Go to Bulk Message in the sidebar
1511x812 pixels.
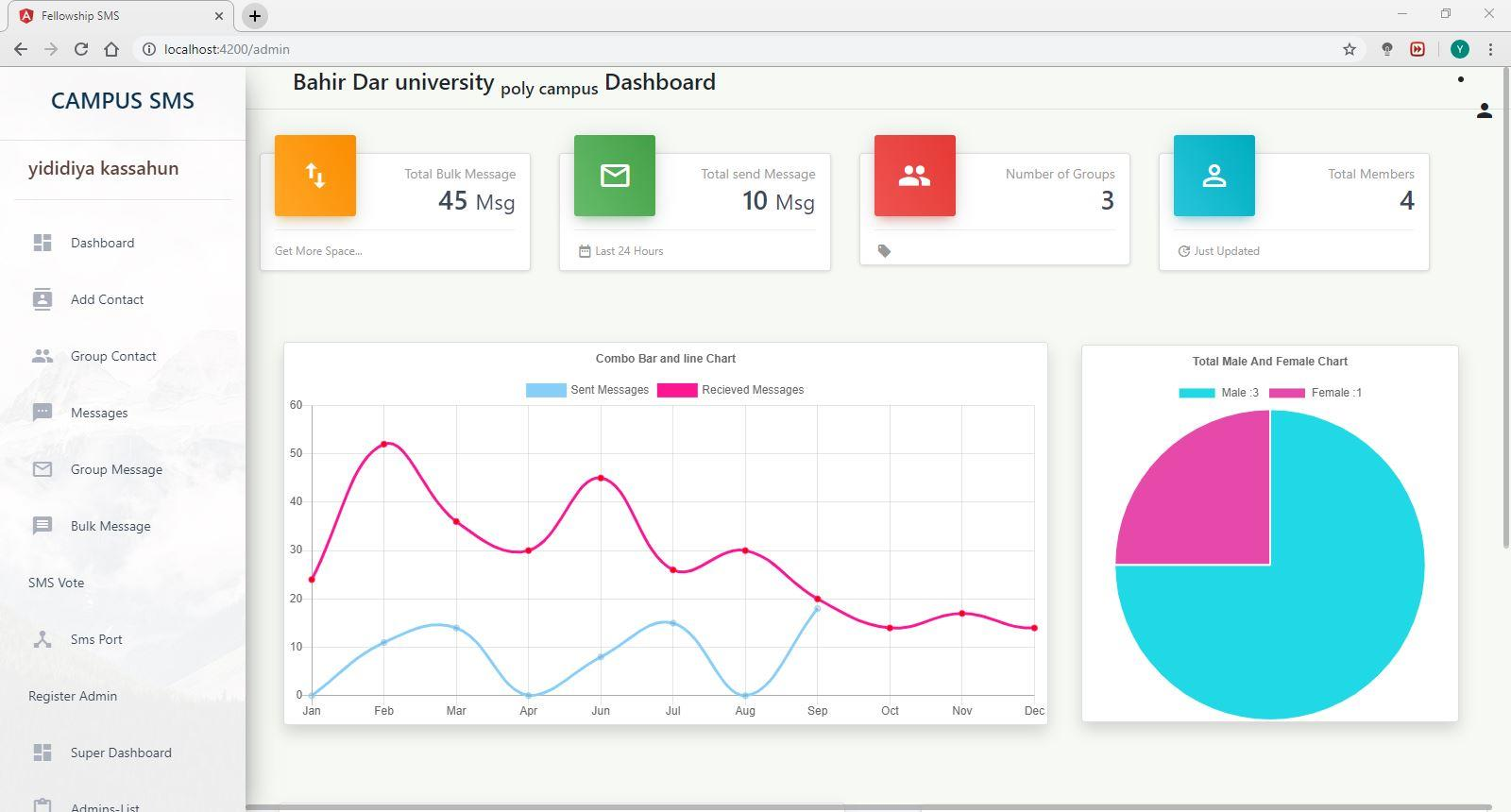[x=110, y=526]
